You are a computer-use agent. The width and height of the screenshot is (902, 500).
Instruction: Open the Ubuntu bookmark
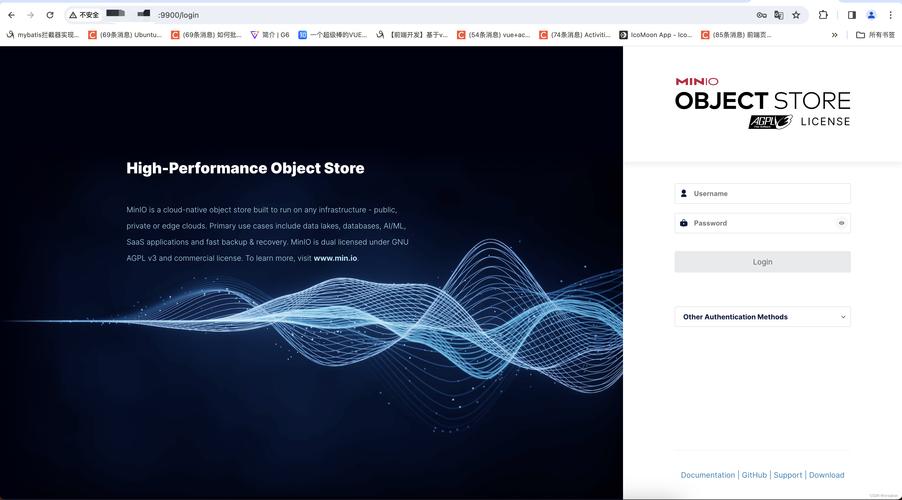pyautogui.click(x=125, y=35)
